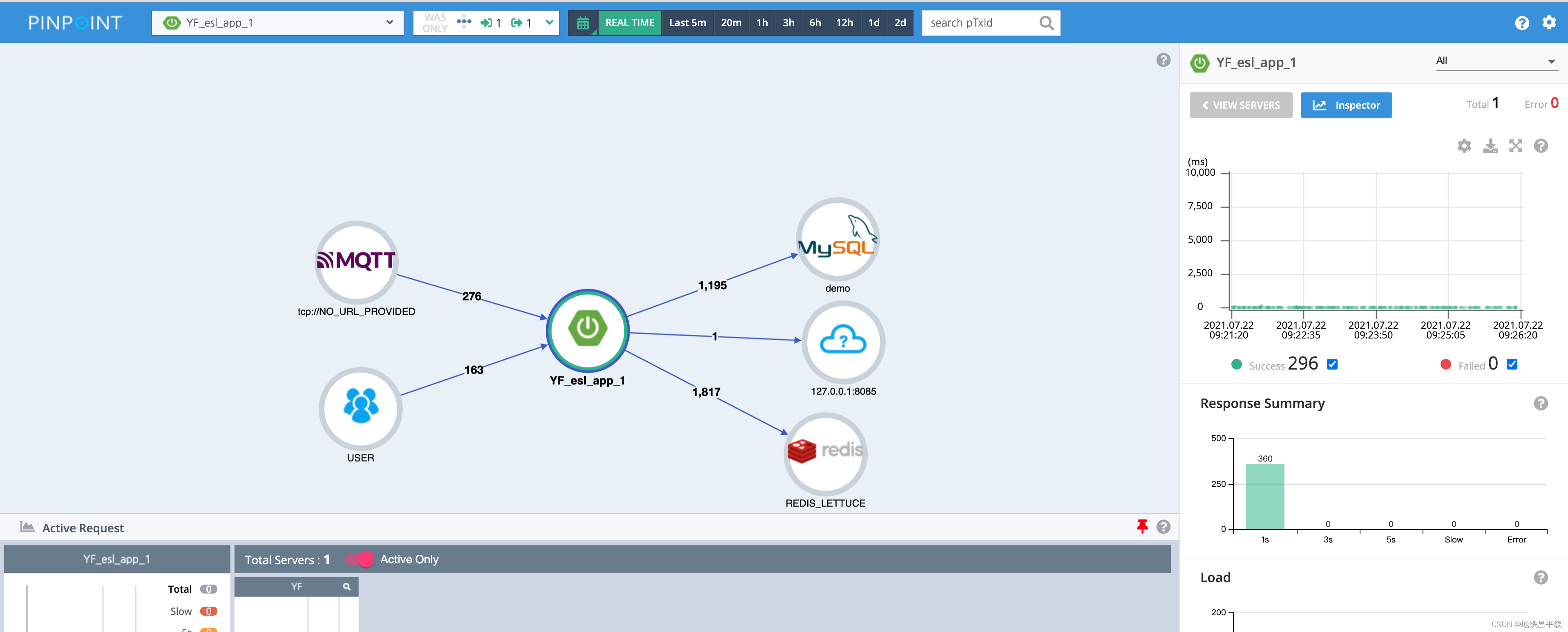This screenshot has width=1568, height=632.
Task: Uncheck the Success checkbox
Action: point(1332,364)
